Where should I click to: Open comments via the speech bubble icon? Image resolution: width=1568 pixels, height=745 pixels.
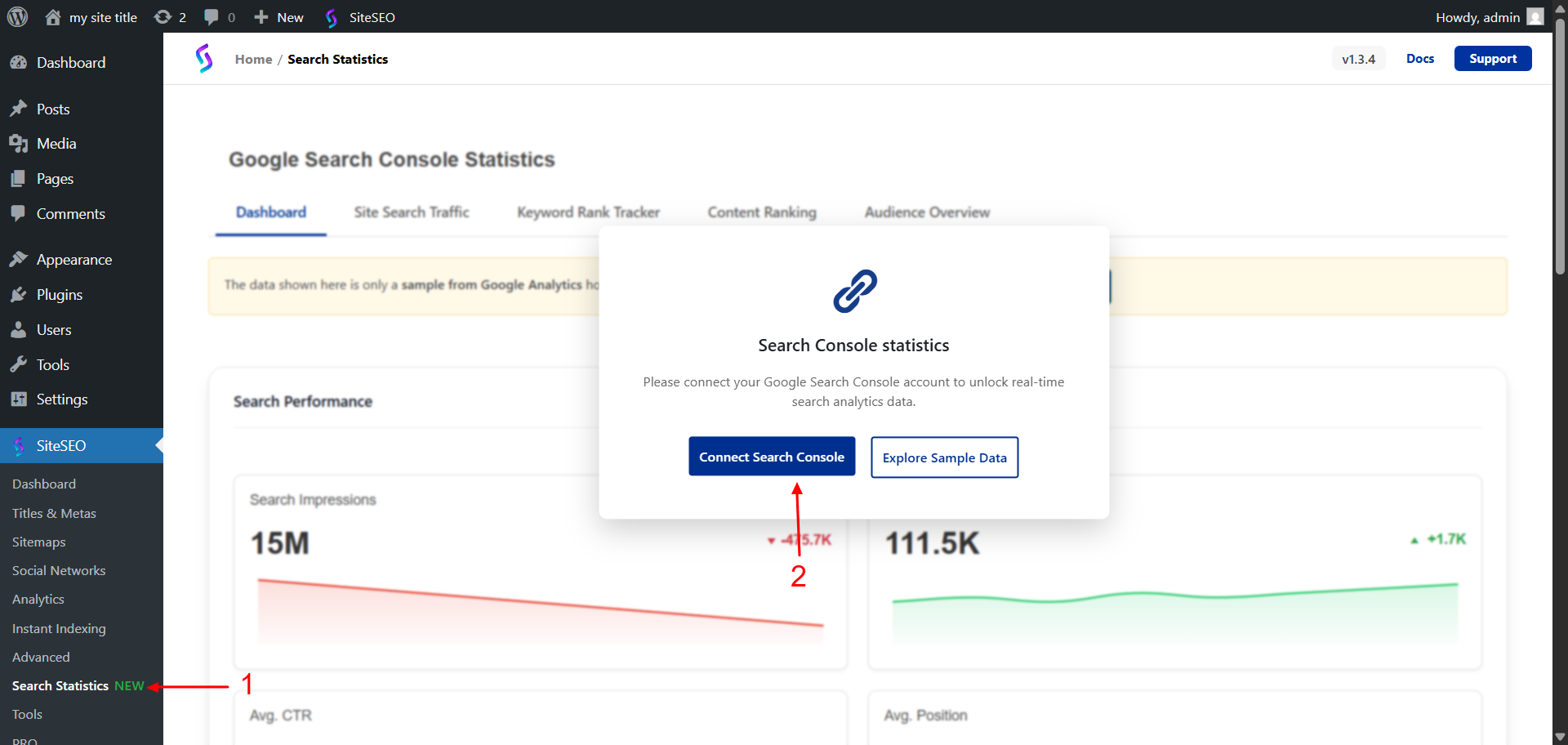coord(210,16)
